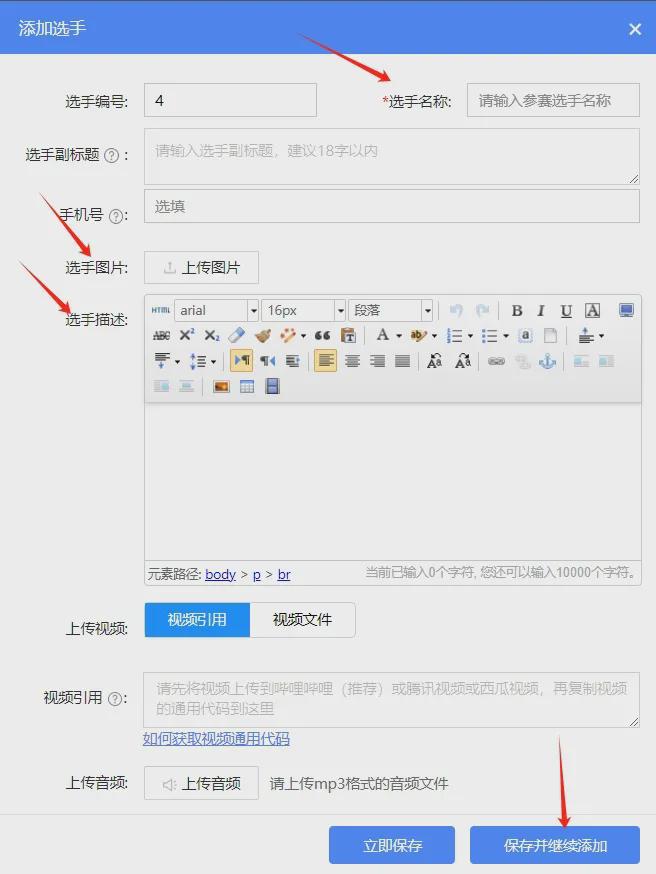Insert a table
The height and width of the screenshot is (874, 656).
247,386
